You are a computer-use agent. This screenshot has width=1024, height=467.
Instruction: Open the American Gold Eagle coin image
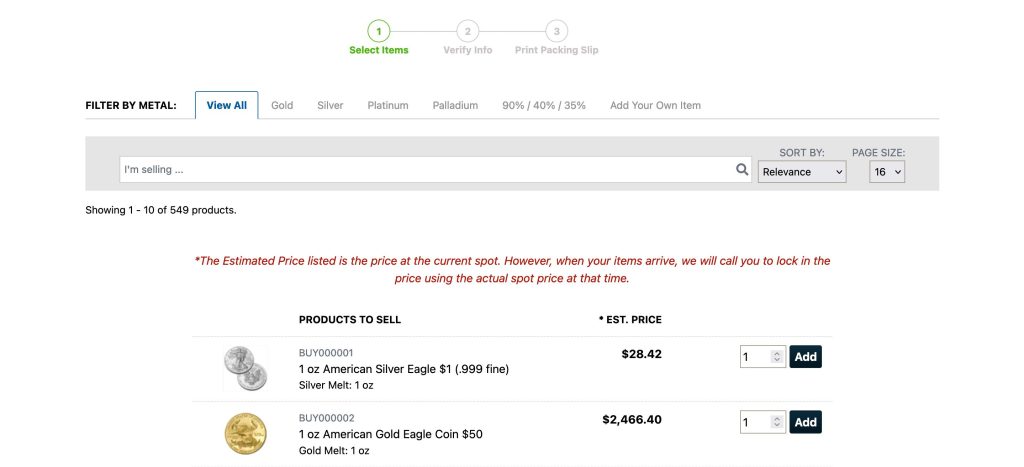pyautogui.click(x=245, y=433)
